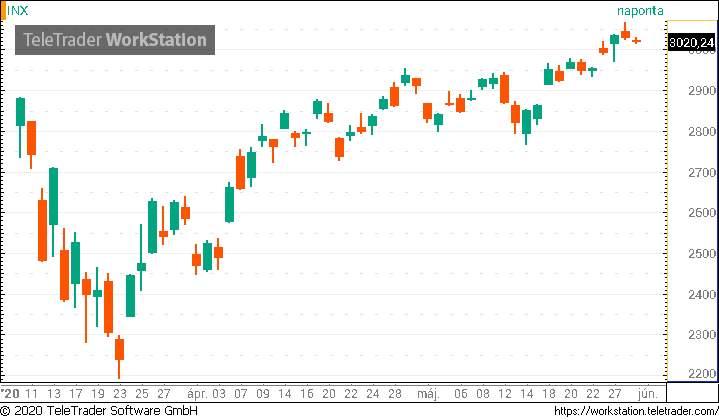This screenshot has height=420, width=719.
Task: Click the TeleTrader Software GmbH copyright text
Action: (x=99, y=410)
